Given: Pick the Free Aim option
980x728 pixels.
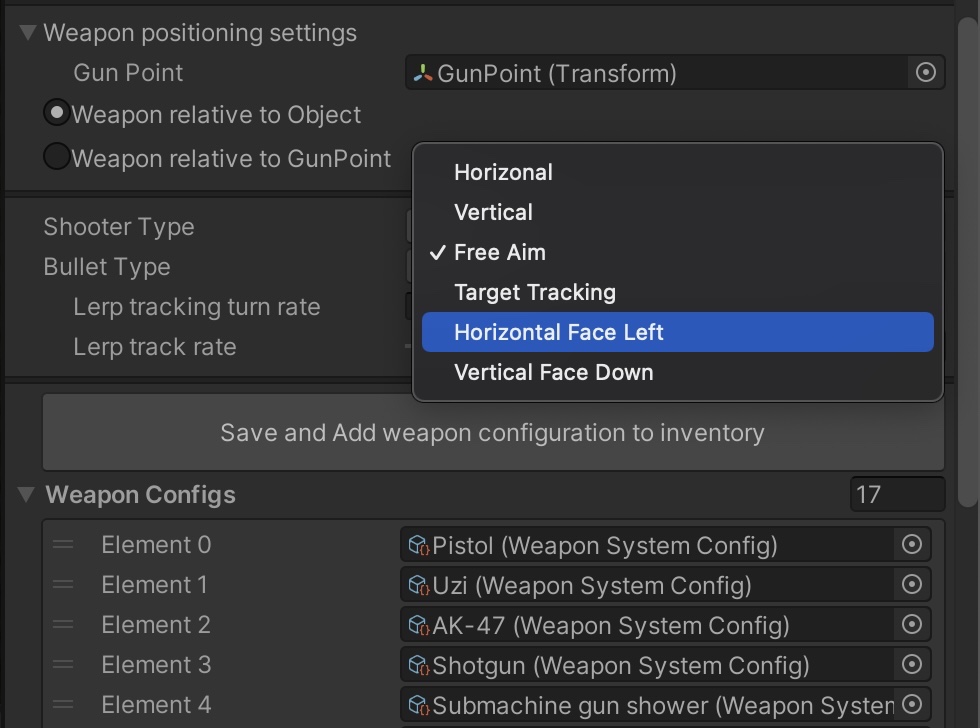Looking at the screenshot, I should 500,253.
